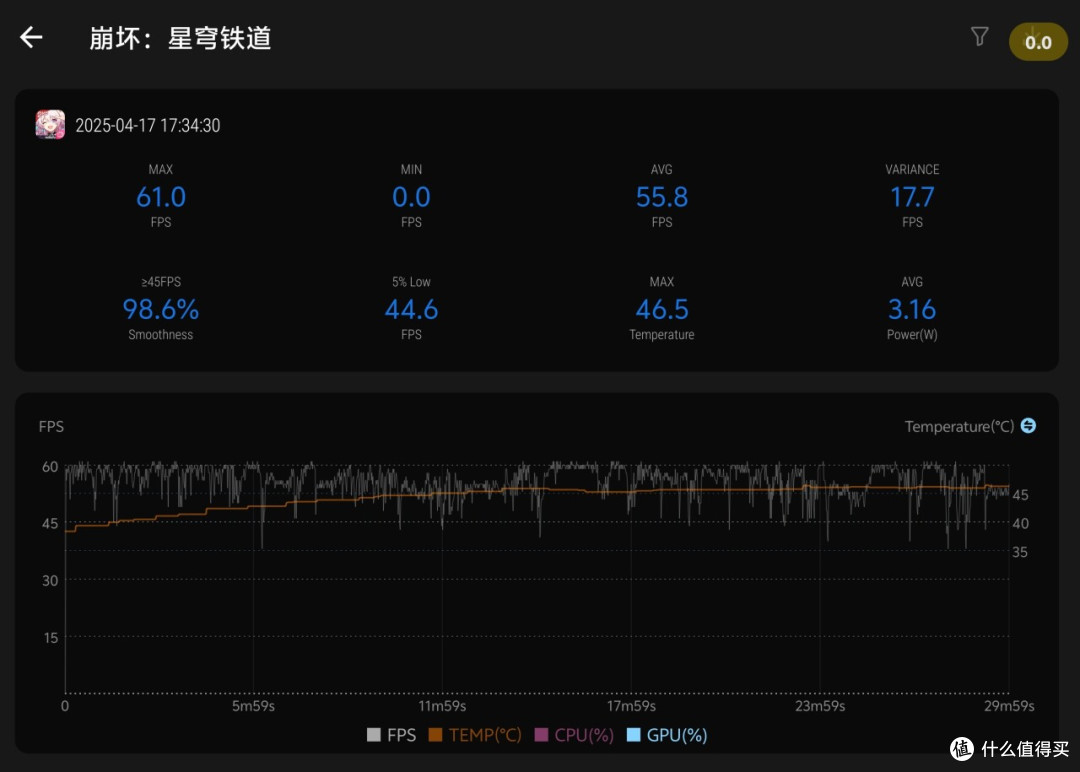Select the page title 崩坏：星穹铁道
The width and height of the screenshot is (1080, 772).
click(x=180, y=38)
